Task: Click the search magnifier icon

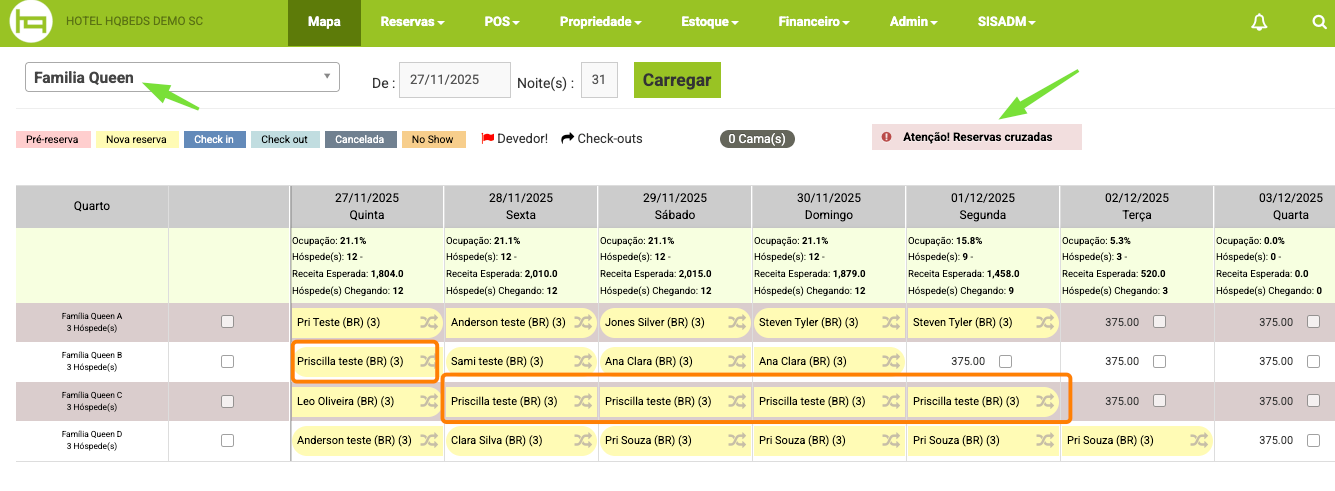Action: (x=1319, y=22)
